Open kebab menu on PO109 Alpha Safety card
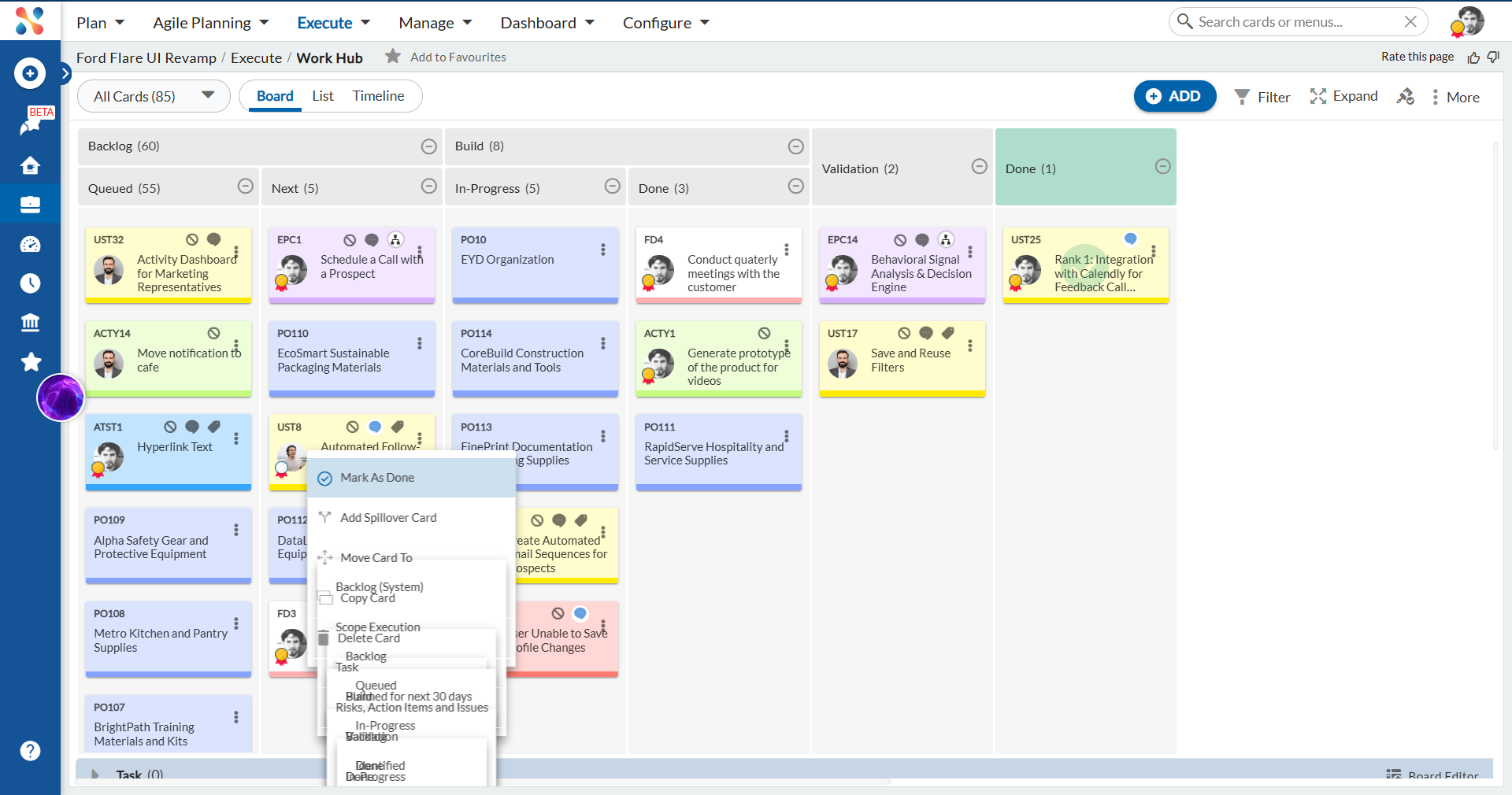This screenshot has width=1512, height=795. [x=236, y=530]
